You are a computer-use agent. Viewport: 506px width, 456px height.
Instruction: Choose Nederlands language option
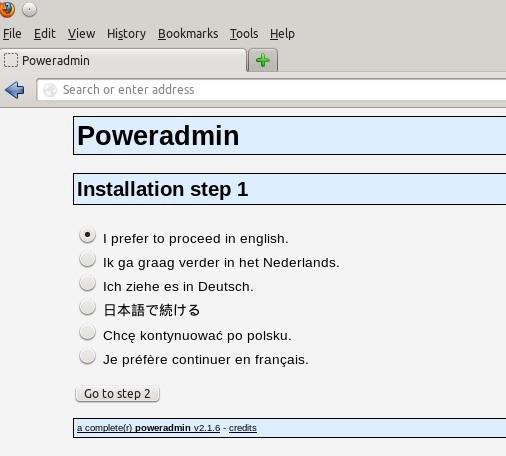(87, 259)
